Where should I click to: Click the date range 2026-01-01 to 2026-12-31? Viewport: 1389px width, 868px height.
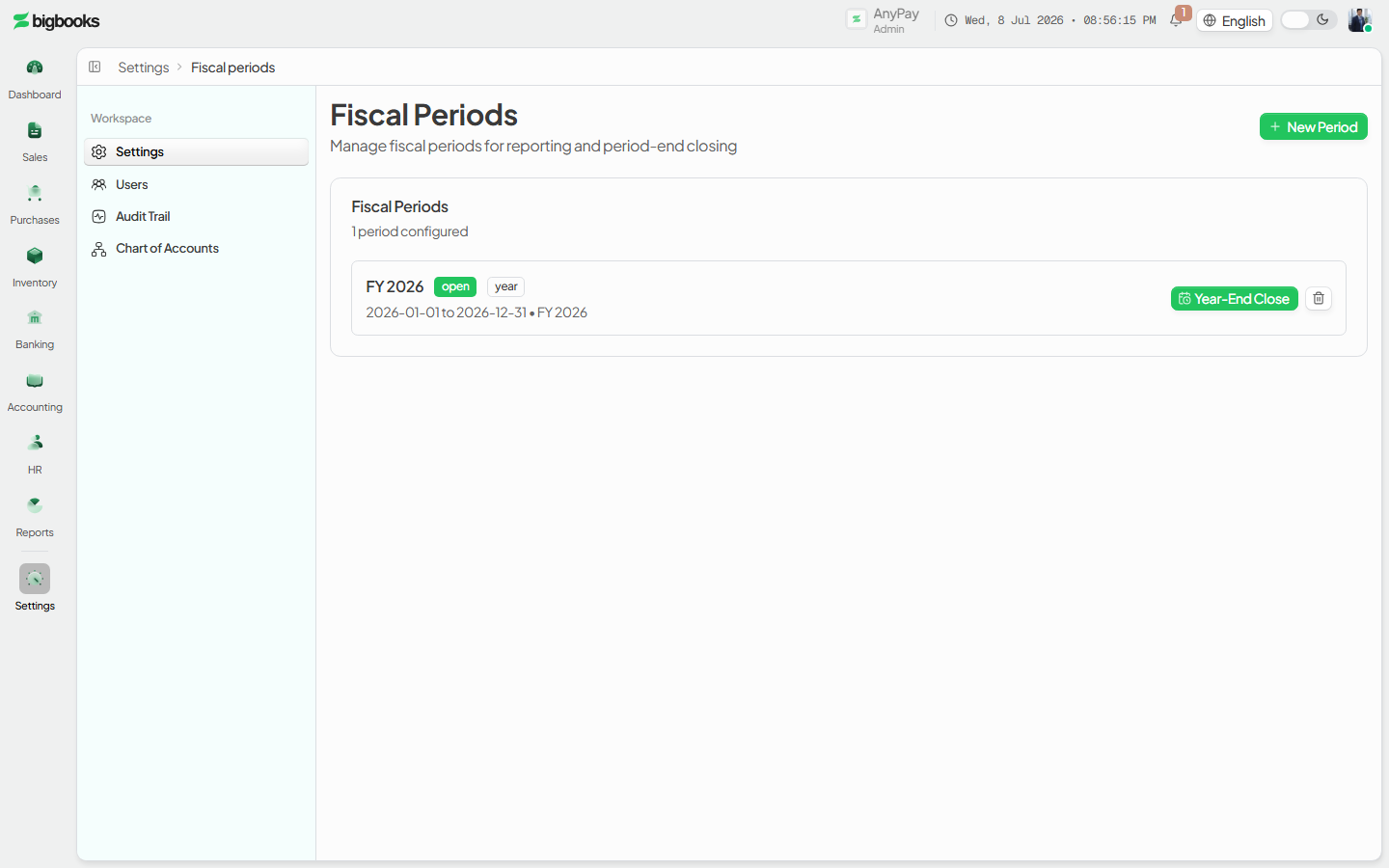click(446, 312)
